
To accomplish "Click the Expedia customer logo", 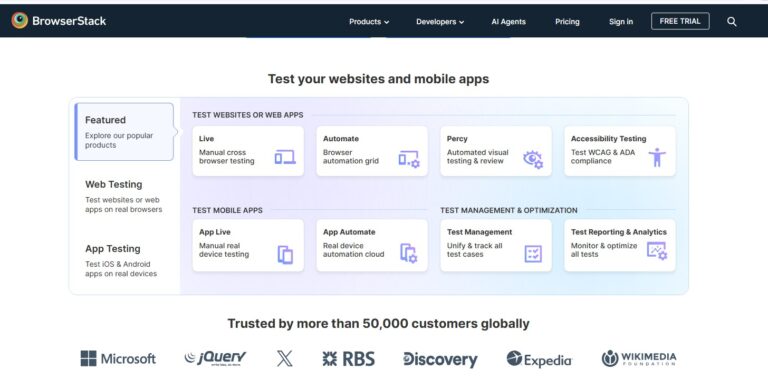I will 539,359.
